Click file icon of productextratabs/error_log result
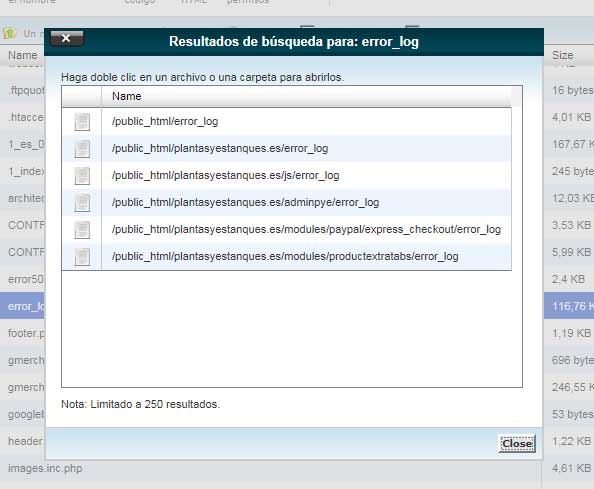The image size is (594, 489). [x=82, y=257]
